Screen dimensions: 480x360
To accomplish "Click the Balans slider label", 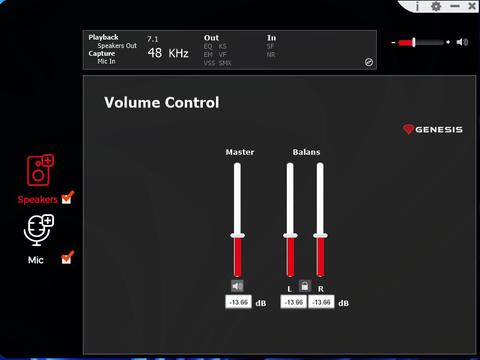I will pyautogui.click(x=306, y=152).
